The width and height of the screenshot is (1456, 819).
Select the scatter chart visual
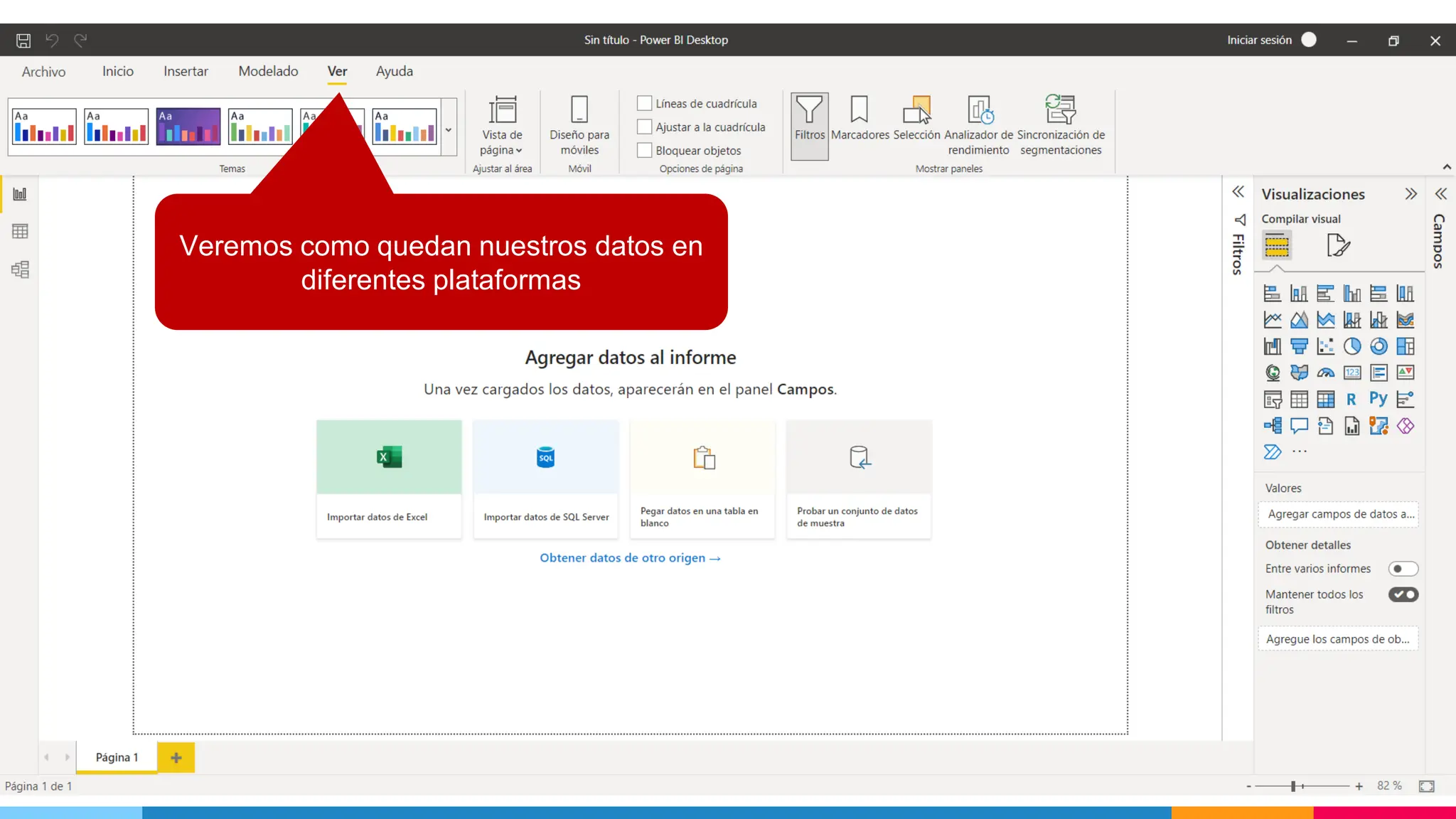coord(1325,346)
